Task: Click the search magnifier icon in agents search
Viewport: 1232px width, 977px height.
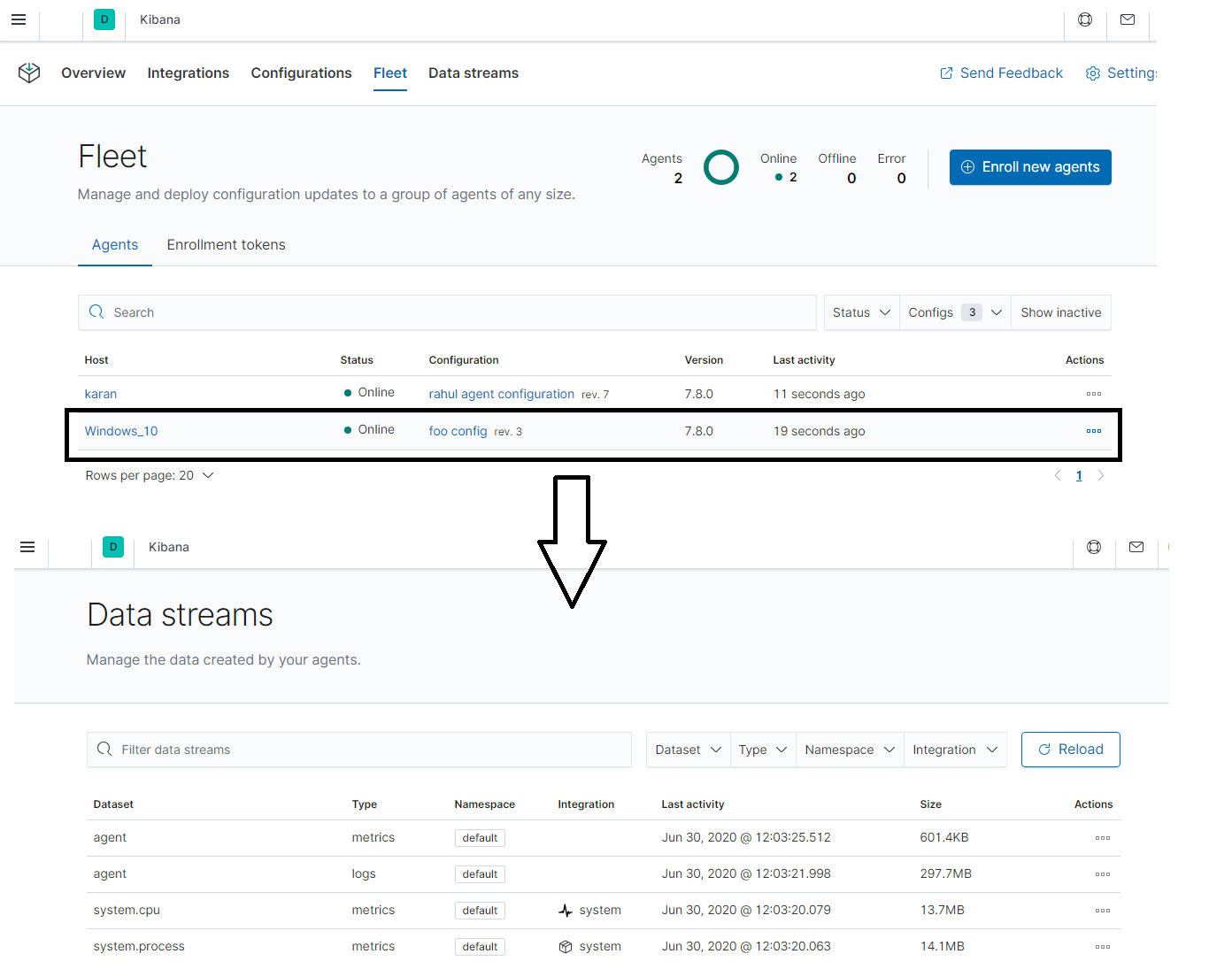Action: tap(96, 312)
